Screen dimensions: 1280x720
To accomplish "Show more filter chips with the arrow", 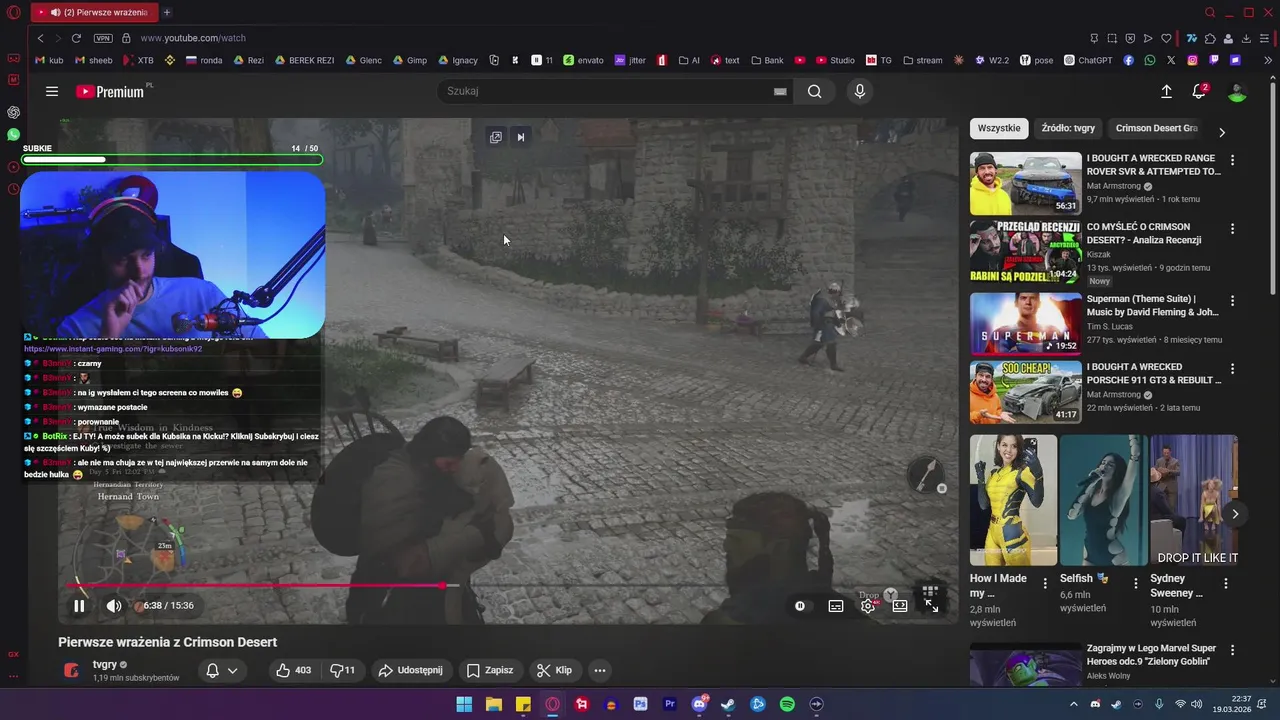I will pos(1221,132).
